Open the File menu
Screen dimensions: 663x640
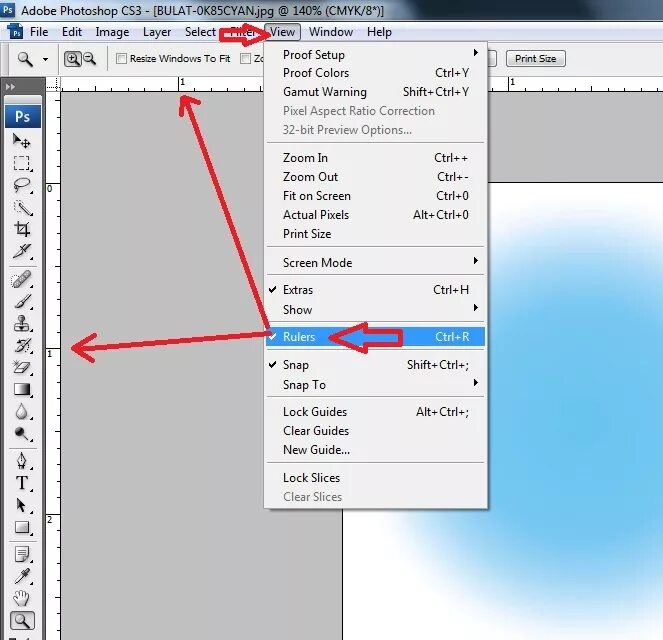click(x=39, y=32)
